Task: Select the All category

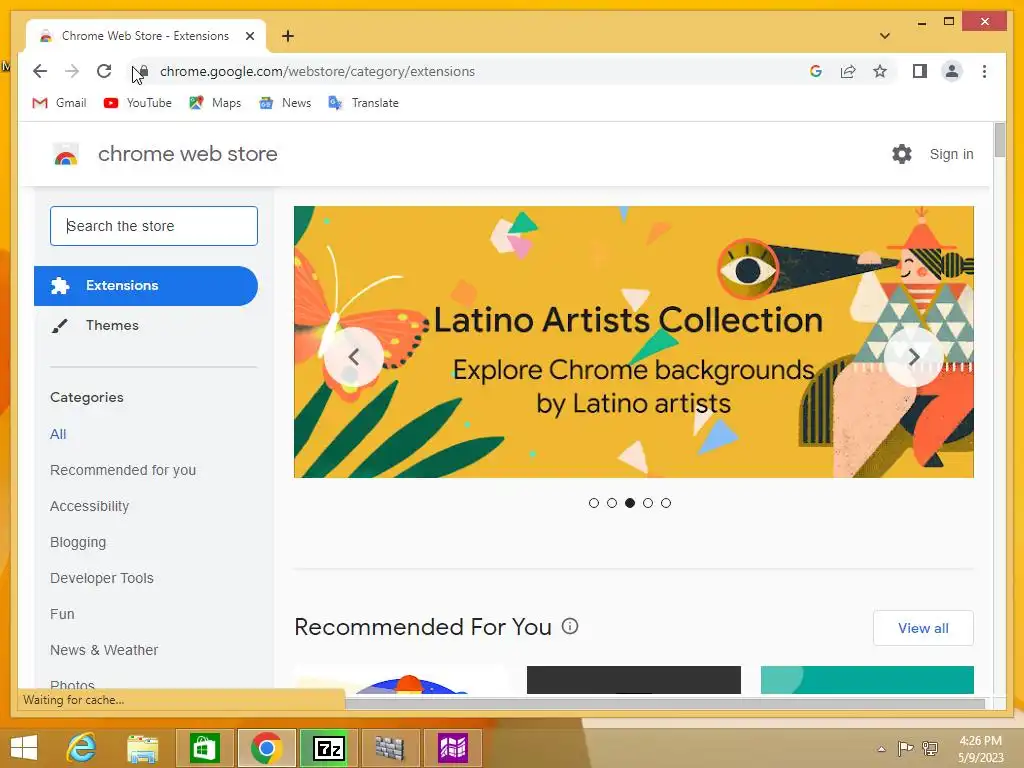Action: point(58,434)
